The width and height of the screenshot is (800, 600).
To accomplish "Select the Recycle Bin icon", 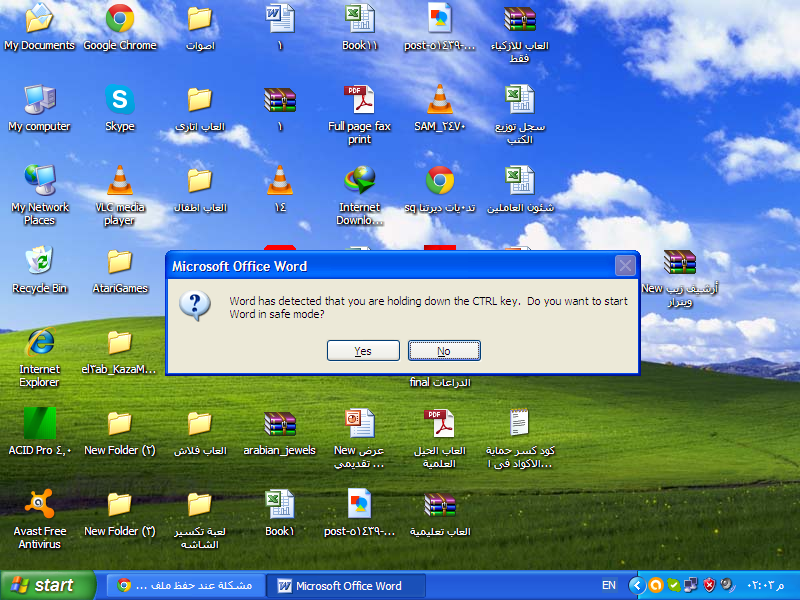I will pos(39,269).
